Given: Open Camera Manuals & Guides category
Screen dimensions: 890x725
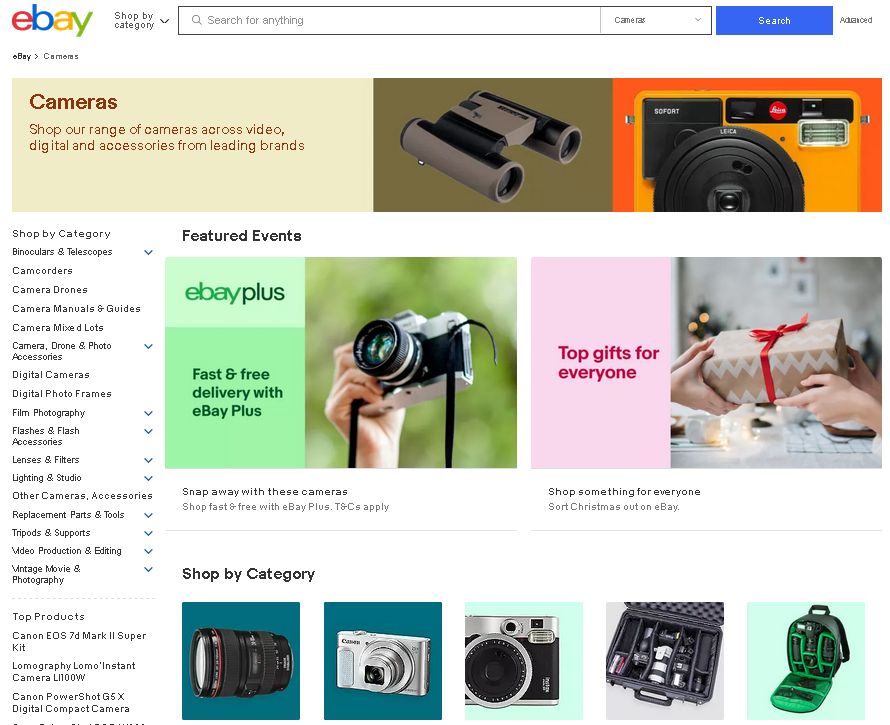Looking at the screenshot, I should (x=76, y=309).
